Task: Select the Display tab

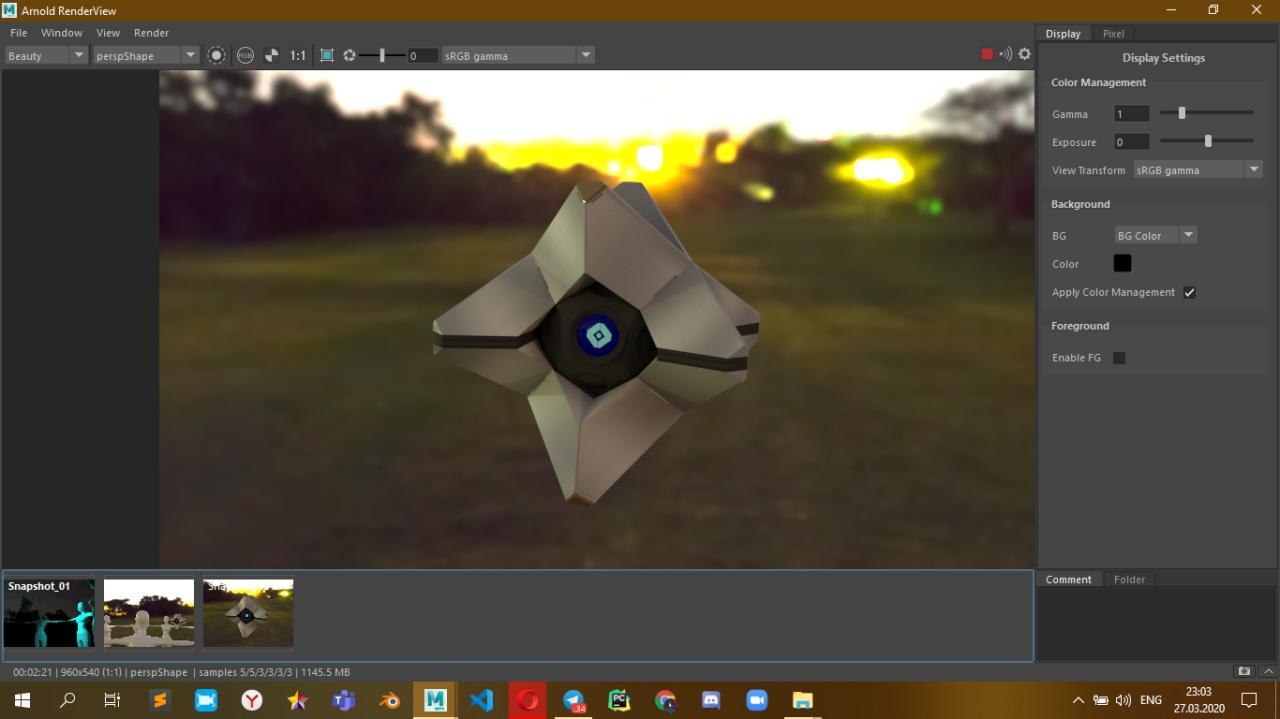Action: [x=1063, y=34]
